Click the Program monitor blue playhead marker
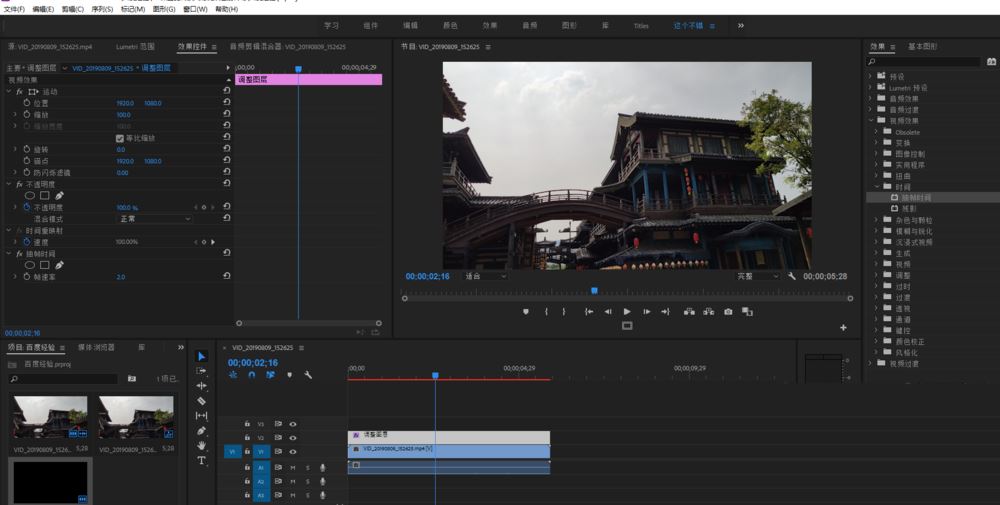This screenshot has width=1000, height=505. point(594,291)
